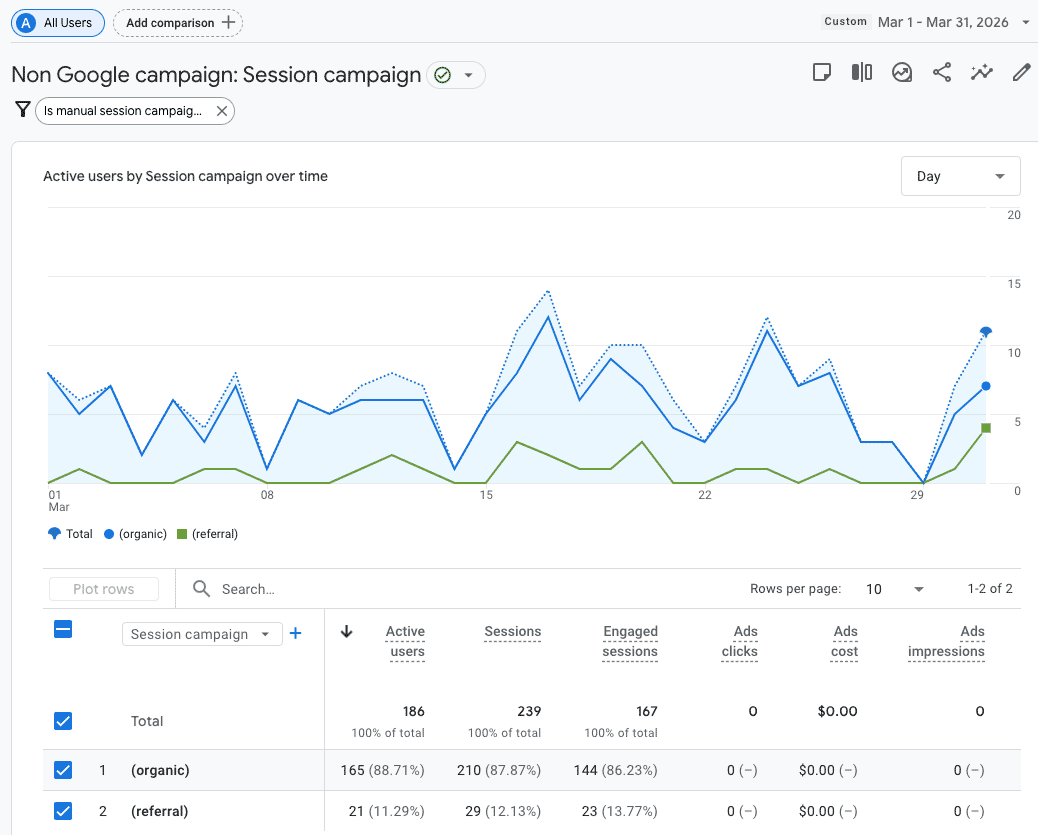Viewport: 1038px width, 835px height.
Task: Click Add comparison button
Action: [178, 22]
